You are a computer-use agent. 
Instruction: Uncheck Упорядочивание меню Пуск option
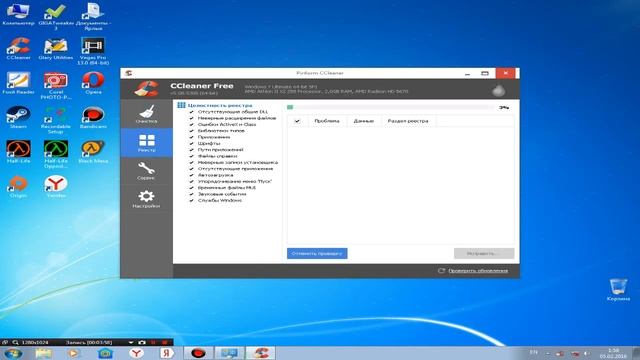coord(191,181)
